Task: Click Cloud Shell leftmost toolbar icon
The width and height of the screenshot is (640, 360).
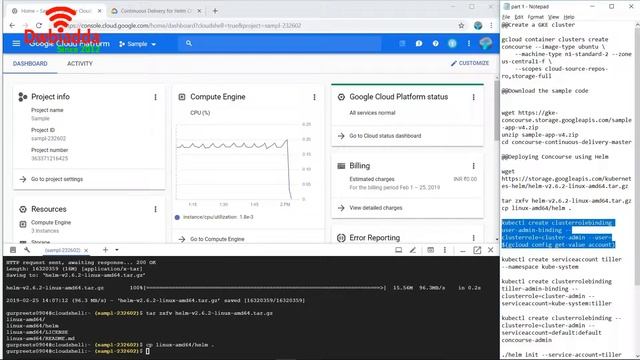Action: tap(13, 250)
